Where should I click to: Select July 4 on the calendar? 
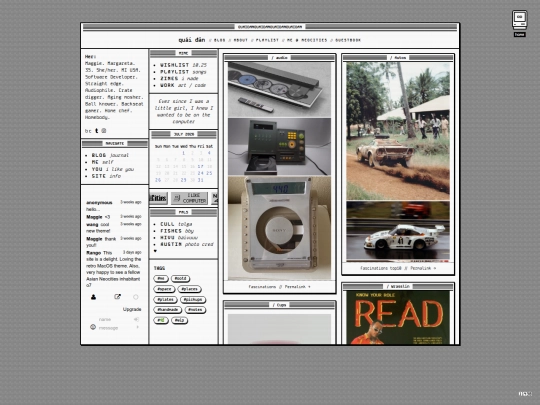pyautogui.click(x=209, y=153)
